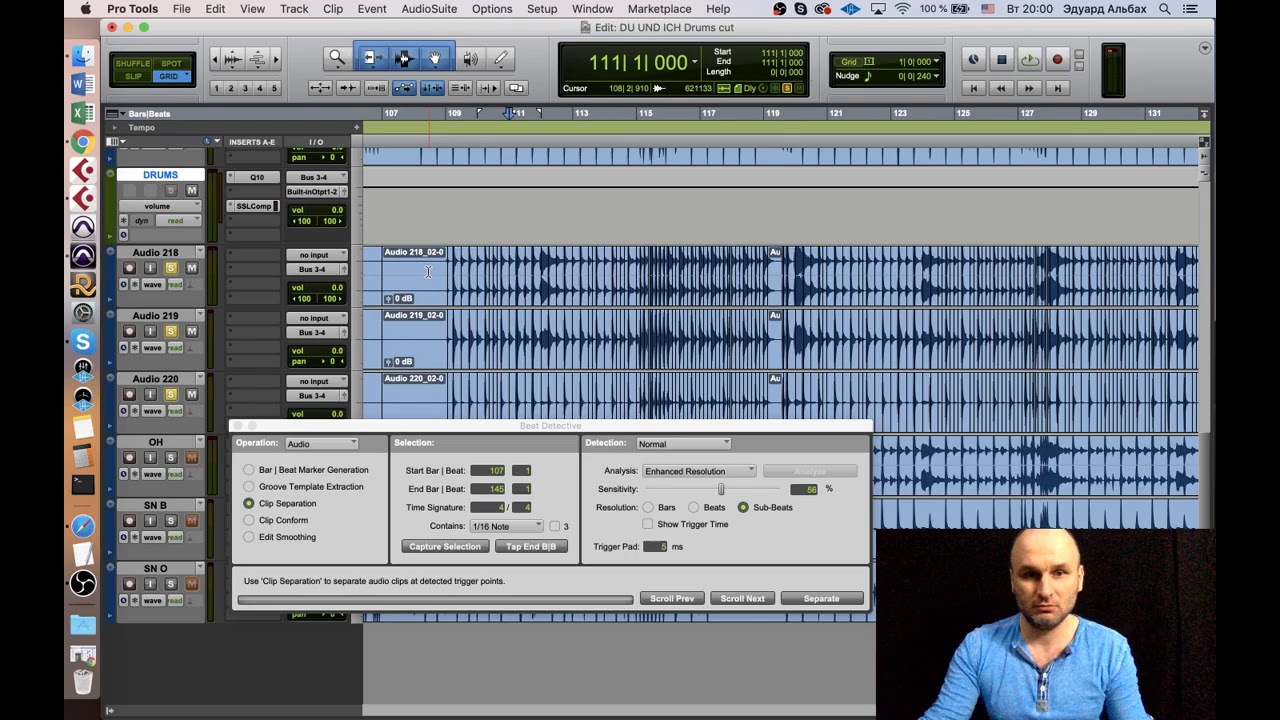This screenshot has width=1280, height=720.
Task: Toggle Link Timeline and Edit Selection
Action: coord(432,88)
